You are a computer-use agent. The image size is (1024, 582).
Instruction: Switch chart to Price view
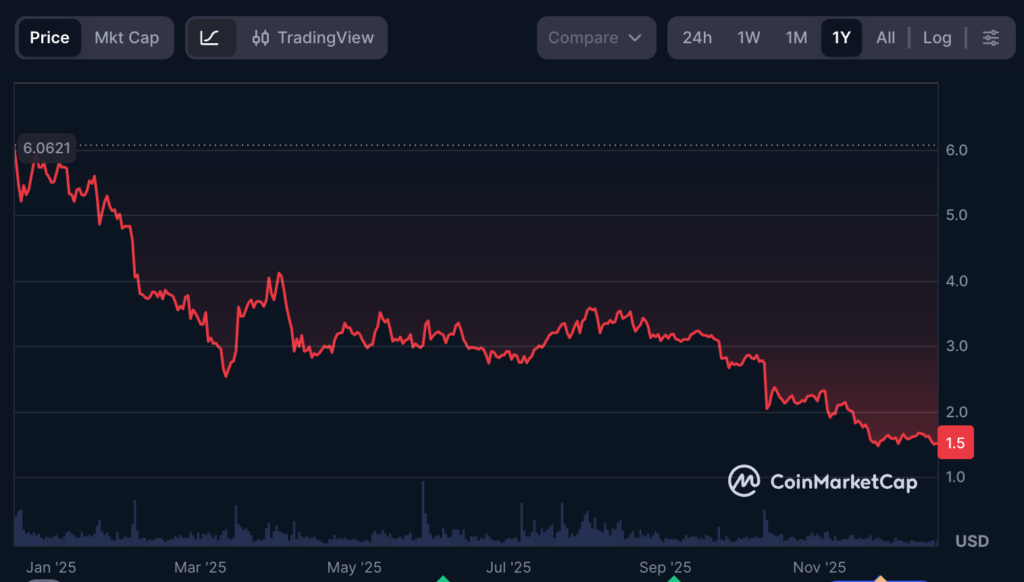(x=49, y=38)
